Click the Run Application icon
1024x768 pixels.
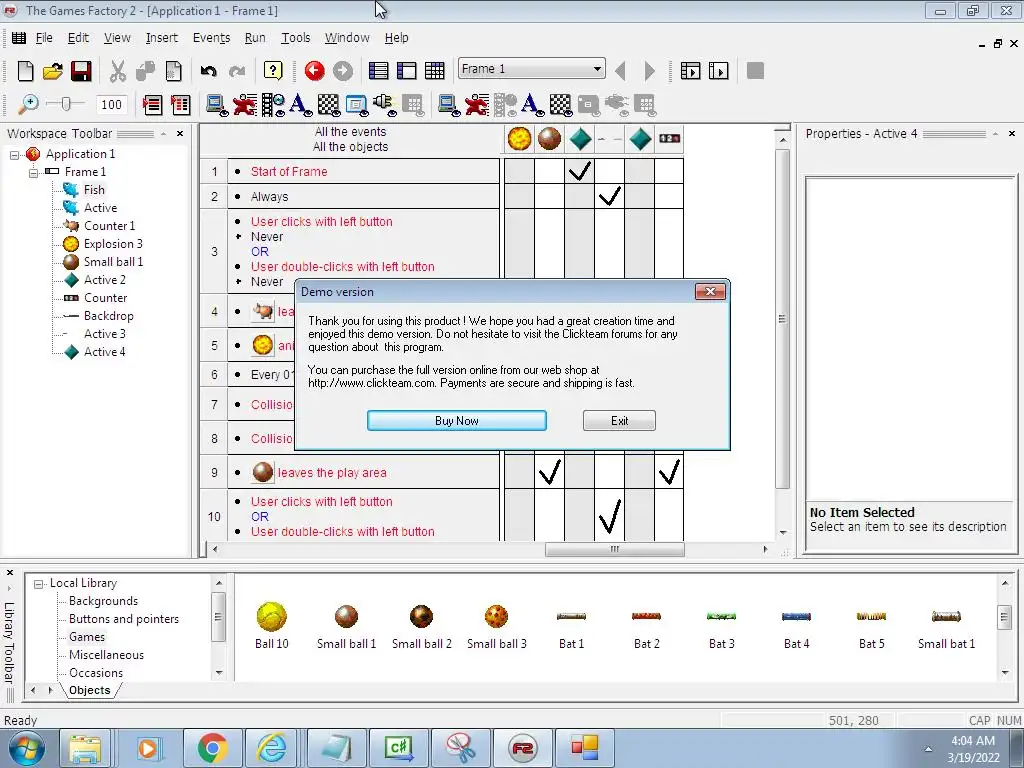point(690,71)
